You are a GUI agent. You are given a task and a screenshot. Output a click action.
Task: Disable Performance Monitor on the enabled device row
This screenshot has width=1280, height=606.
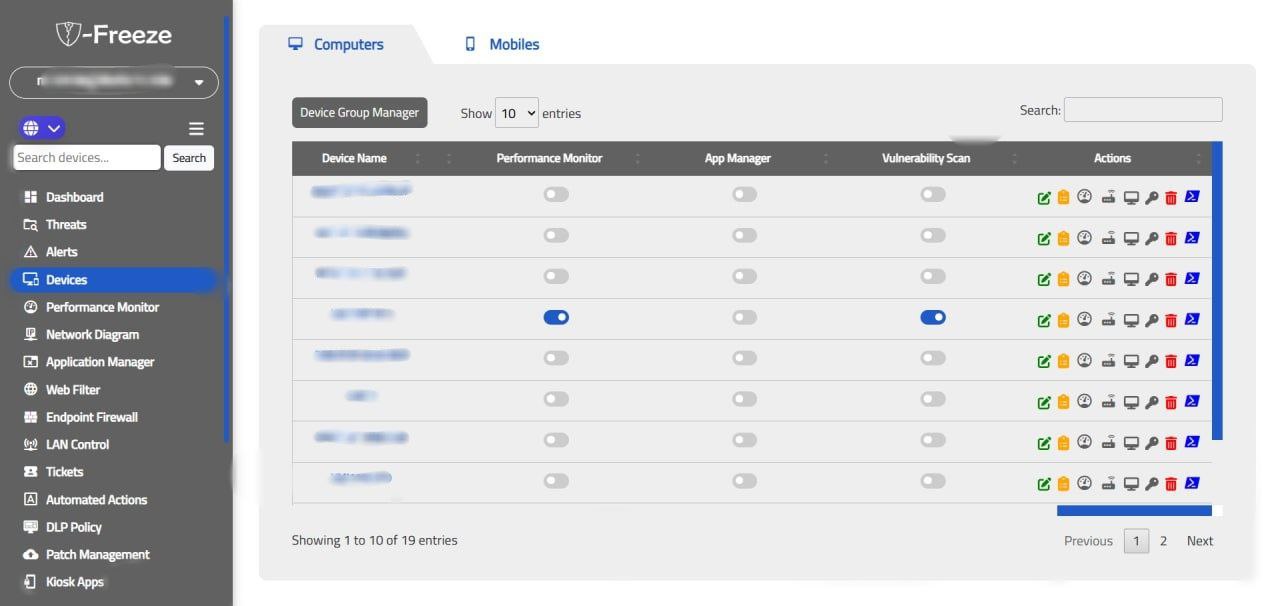coord(556,316)
